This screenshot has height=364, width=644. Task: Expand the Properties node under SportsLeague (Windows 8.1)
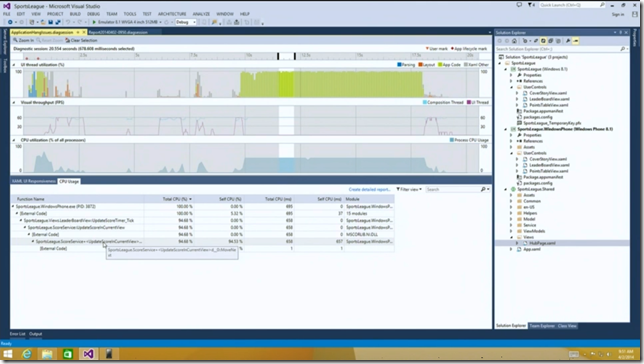click(511, 75)
